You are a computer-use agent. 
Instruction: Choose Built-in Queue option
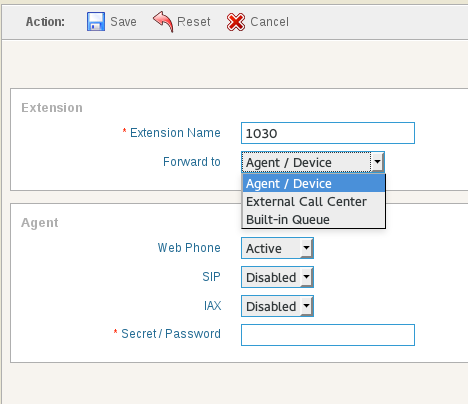pos(314,220)
